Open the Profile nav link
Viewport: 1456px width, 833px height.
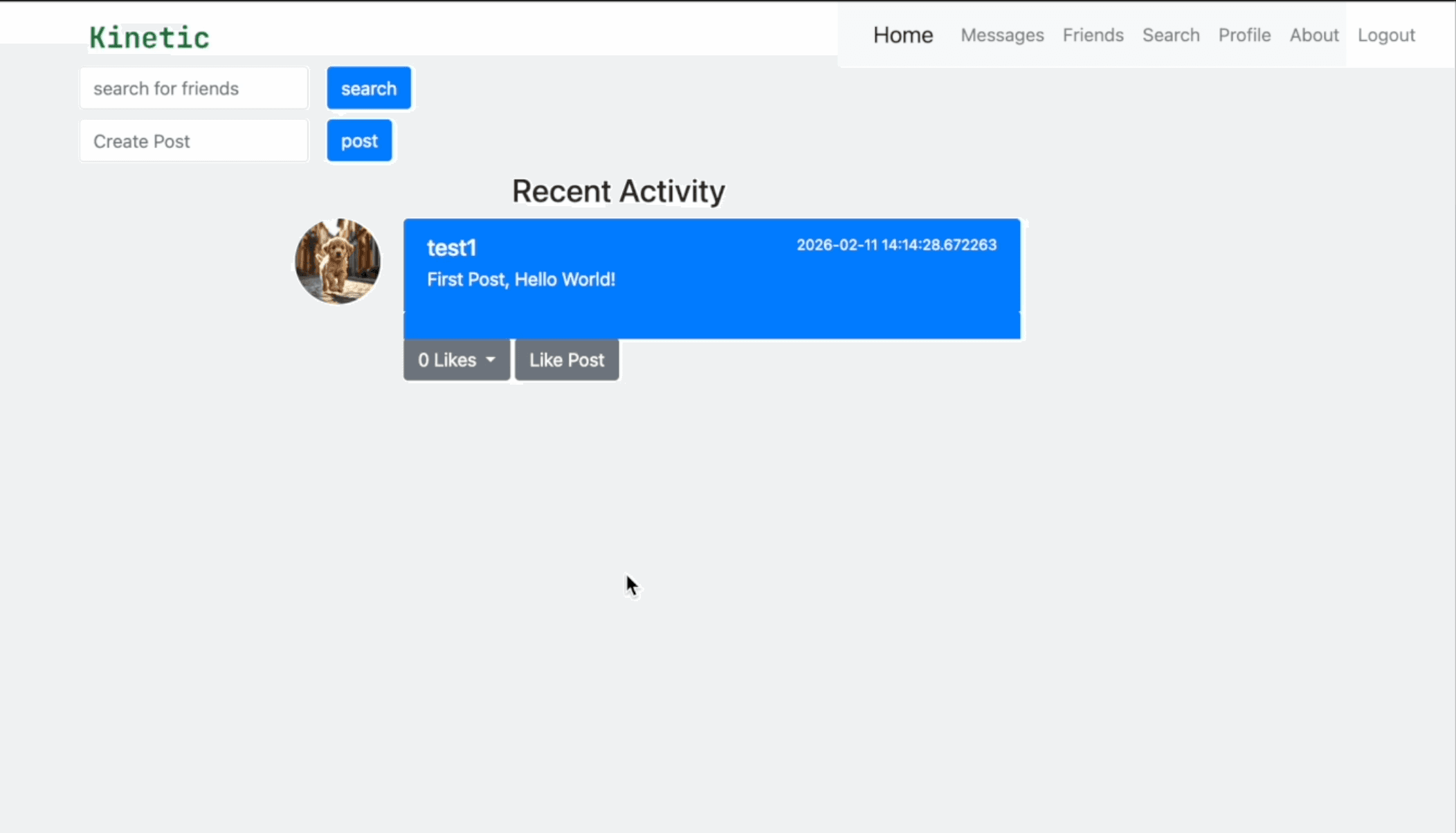(x=1244, y=35)
